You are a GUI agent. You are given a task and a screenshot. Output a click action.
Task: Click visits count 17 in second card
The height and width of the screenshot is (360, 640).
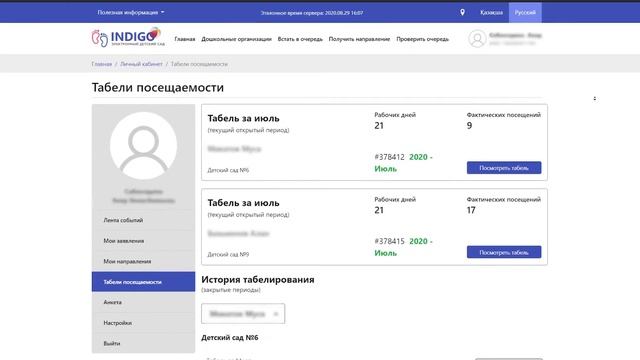tap(471, 210)
